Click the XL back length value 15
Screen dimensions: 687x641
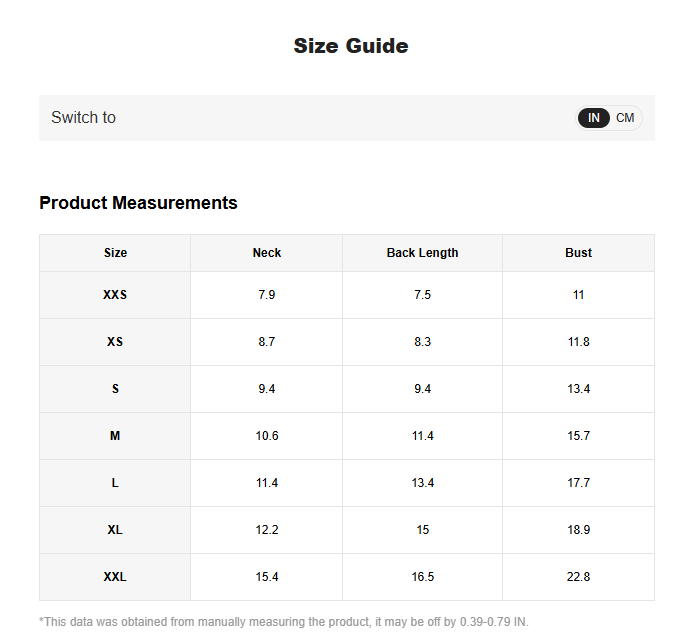pos(422,530)
